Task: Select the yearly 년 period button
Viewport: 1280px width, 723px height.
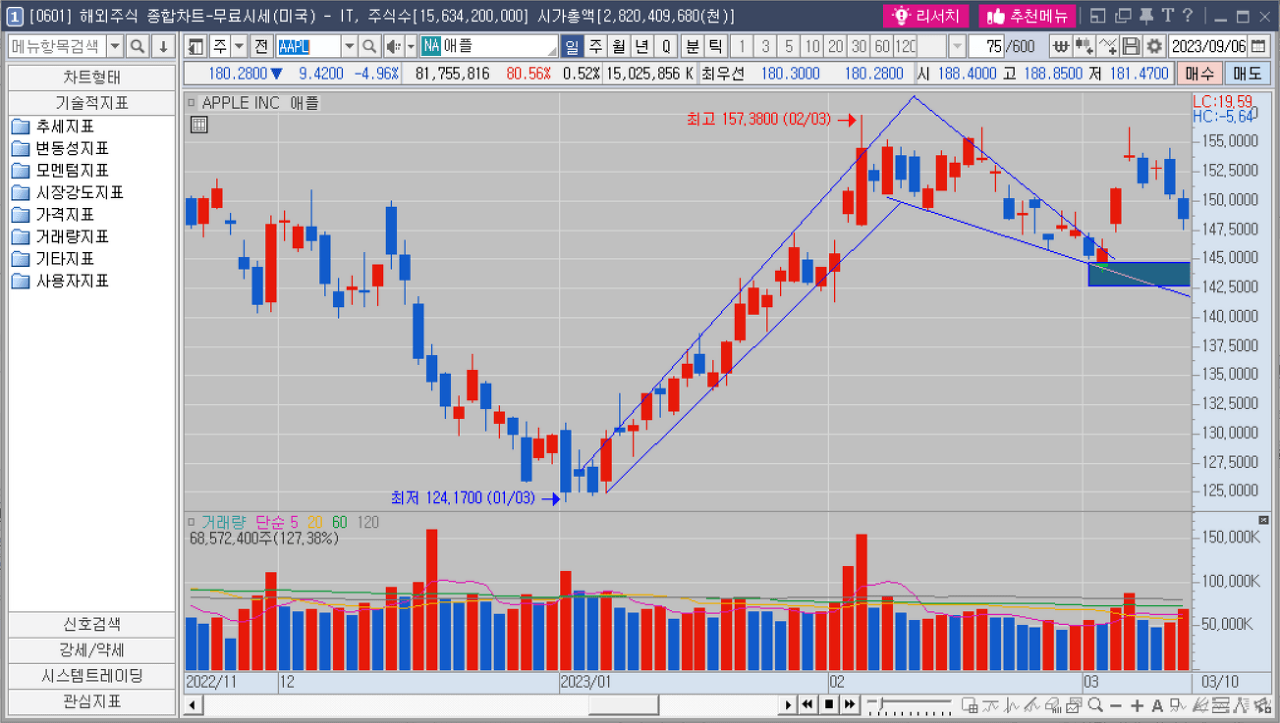Action: click(641, 47)
